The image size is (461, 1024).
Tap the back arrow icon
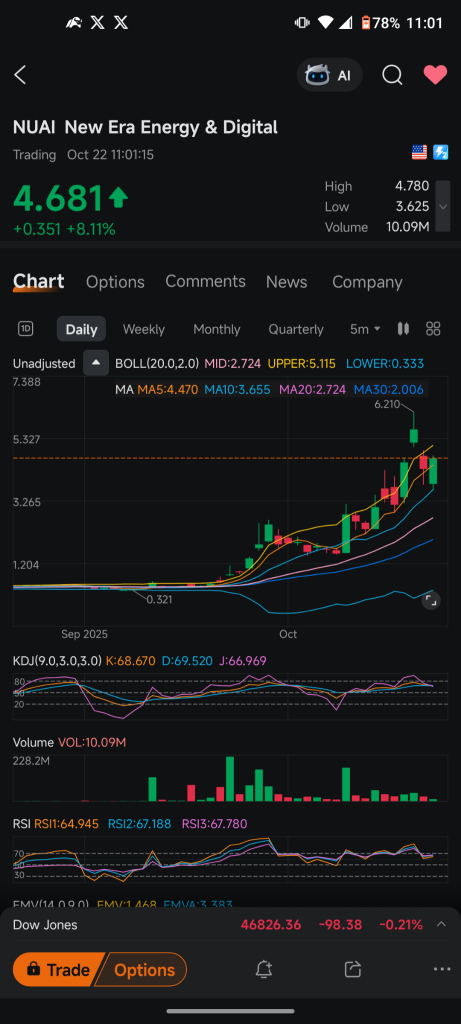20,75
